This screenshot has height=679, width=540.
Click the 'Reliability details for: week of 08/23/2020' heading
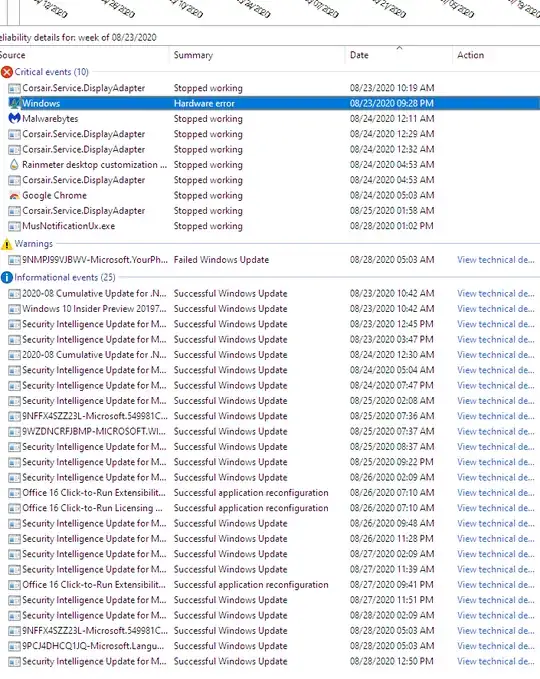(x=78, y=38)
